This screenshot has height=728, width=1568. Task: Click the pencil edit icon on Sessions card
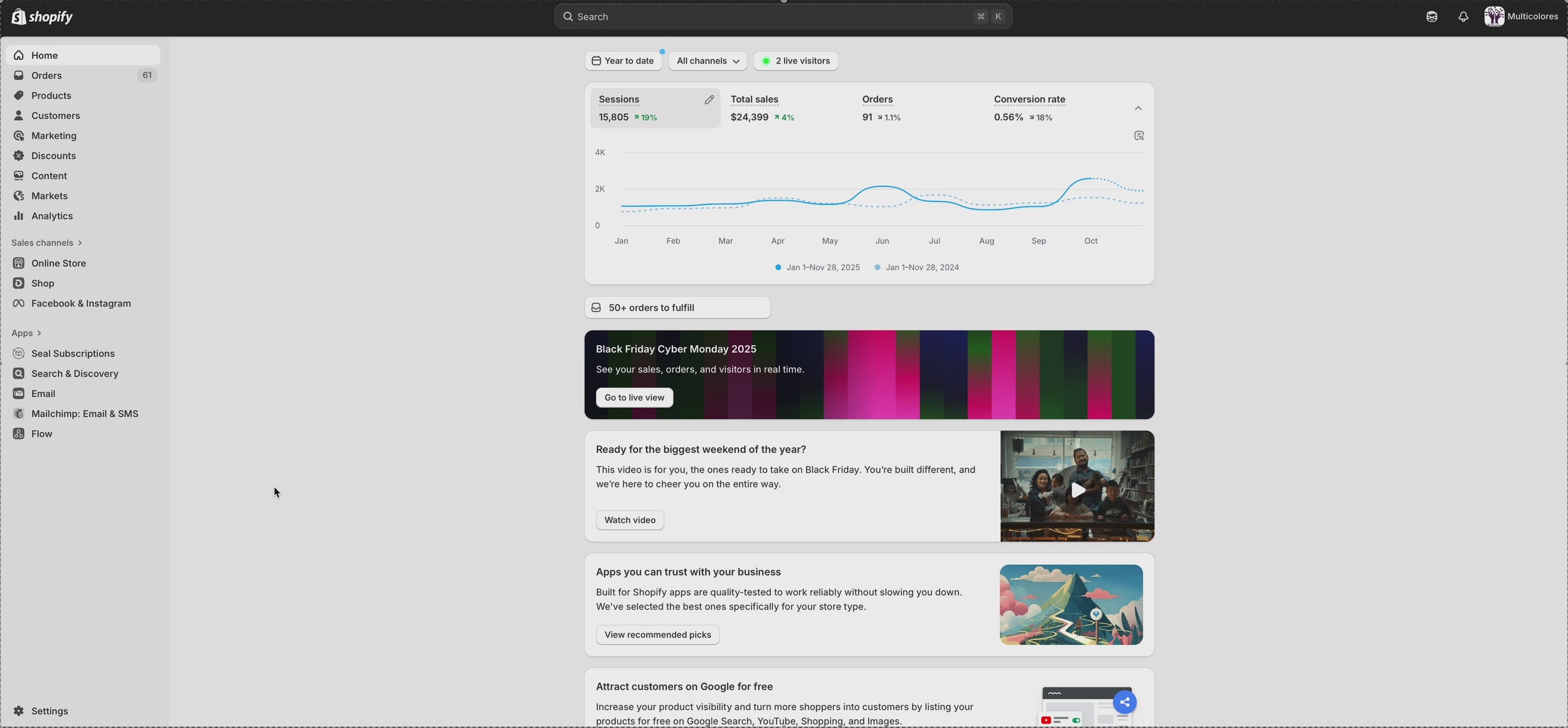pyautogui.click(x=709, y=100)
